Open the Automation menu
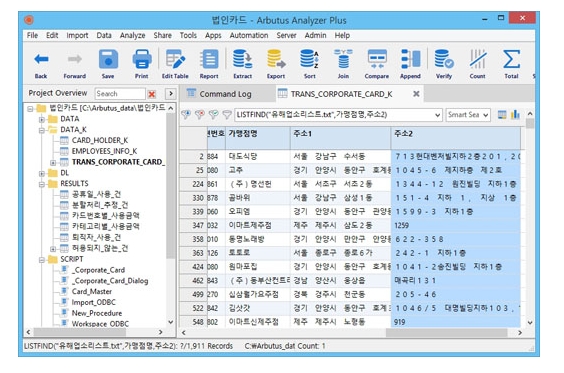This screenshot has width=564, height=373. pos(249,35)
